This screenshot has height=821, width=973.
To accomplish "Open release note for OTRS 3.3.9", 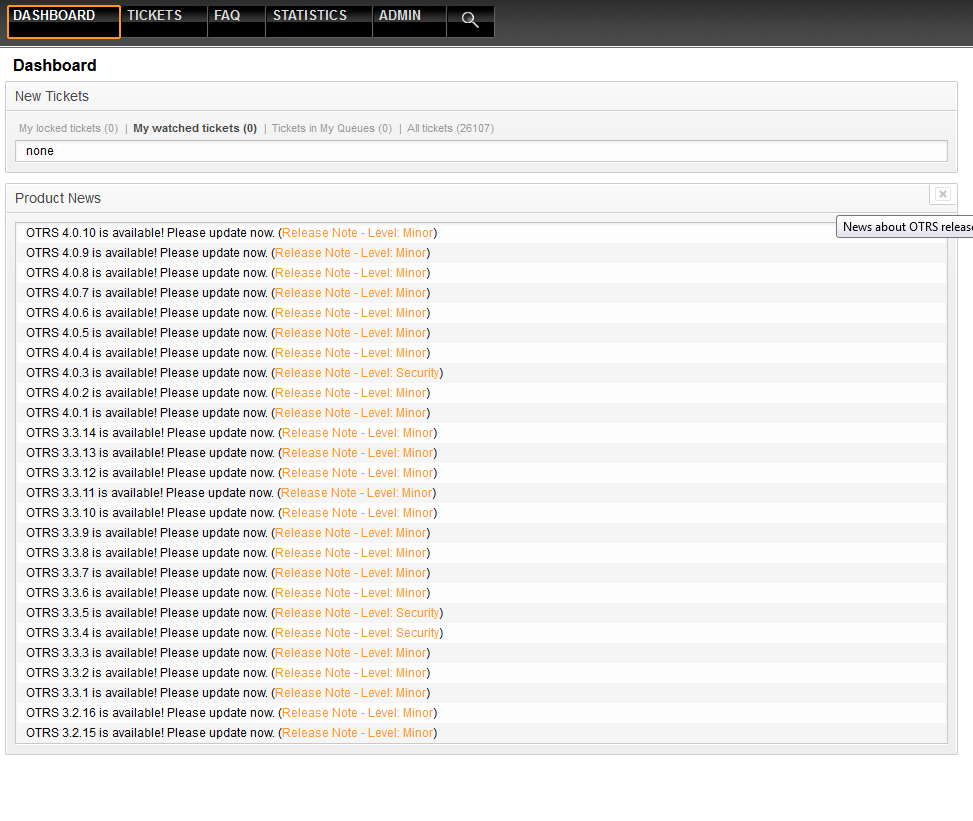I will (x=351, y=532).
